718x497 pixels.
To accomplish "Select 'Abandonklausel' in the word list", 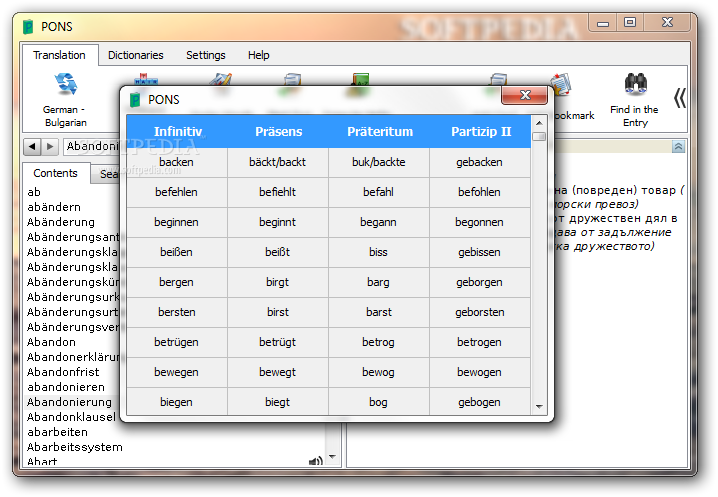I will tap(71, 417).
